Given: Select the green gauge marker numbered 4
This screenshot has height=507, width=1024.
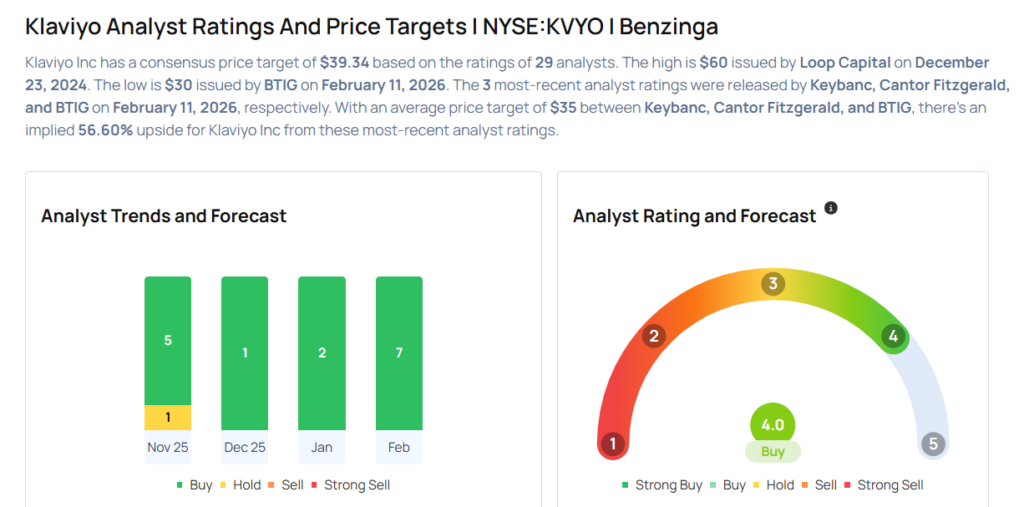Looking at the screenshot, I should 893,336.
